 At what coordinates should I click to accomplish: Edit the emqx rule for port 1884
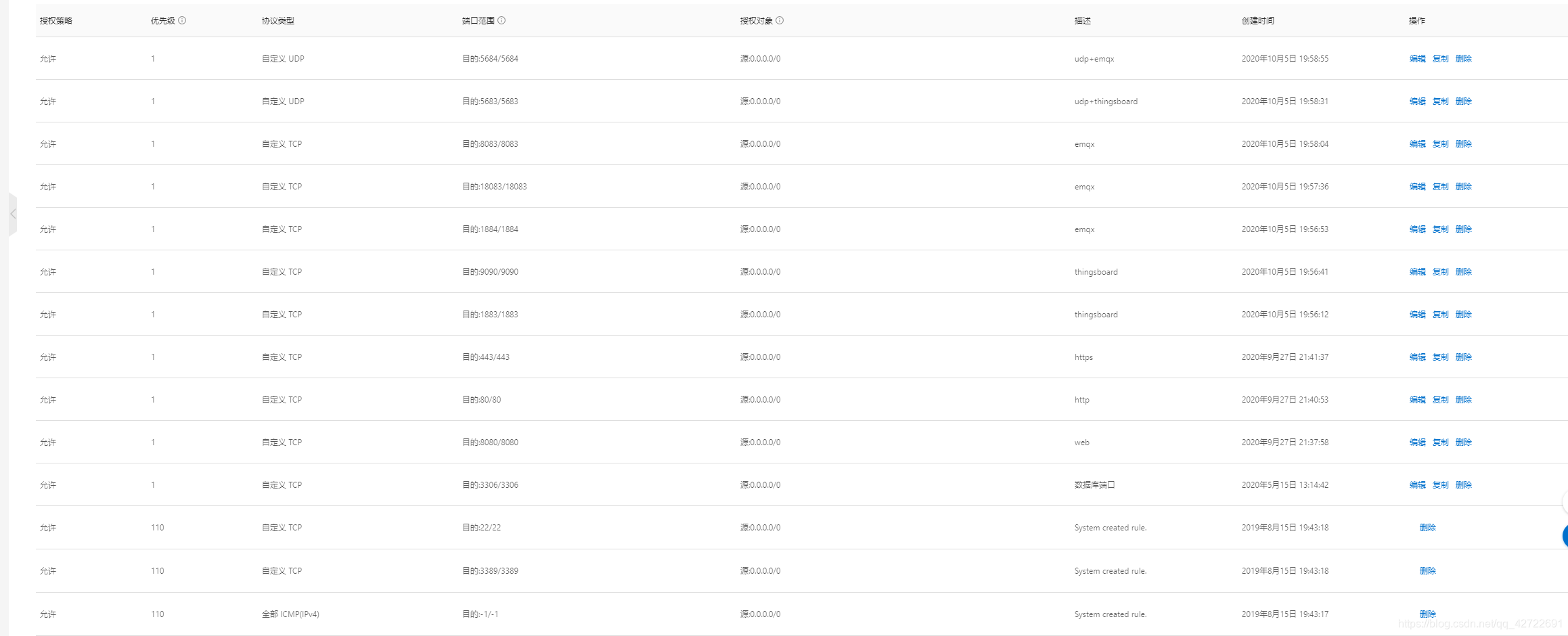click(x=1417, y=229)
